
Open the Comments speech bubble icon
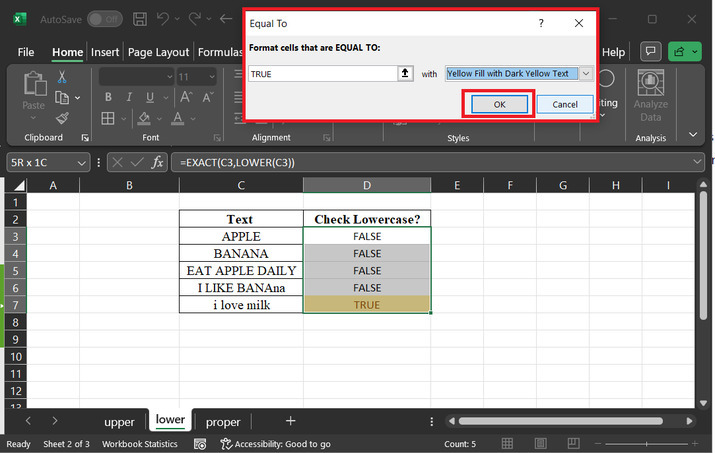click(650, 52)
